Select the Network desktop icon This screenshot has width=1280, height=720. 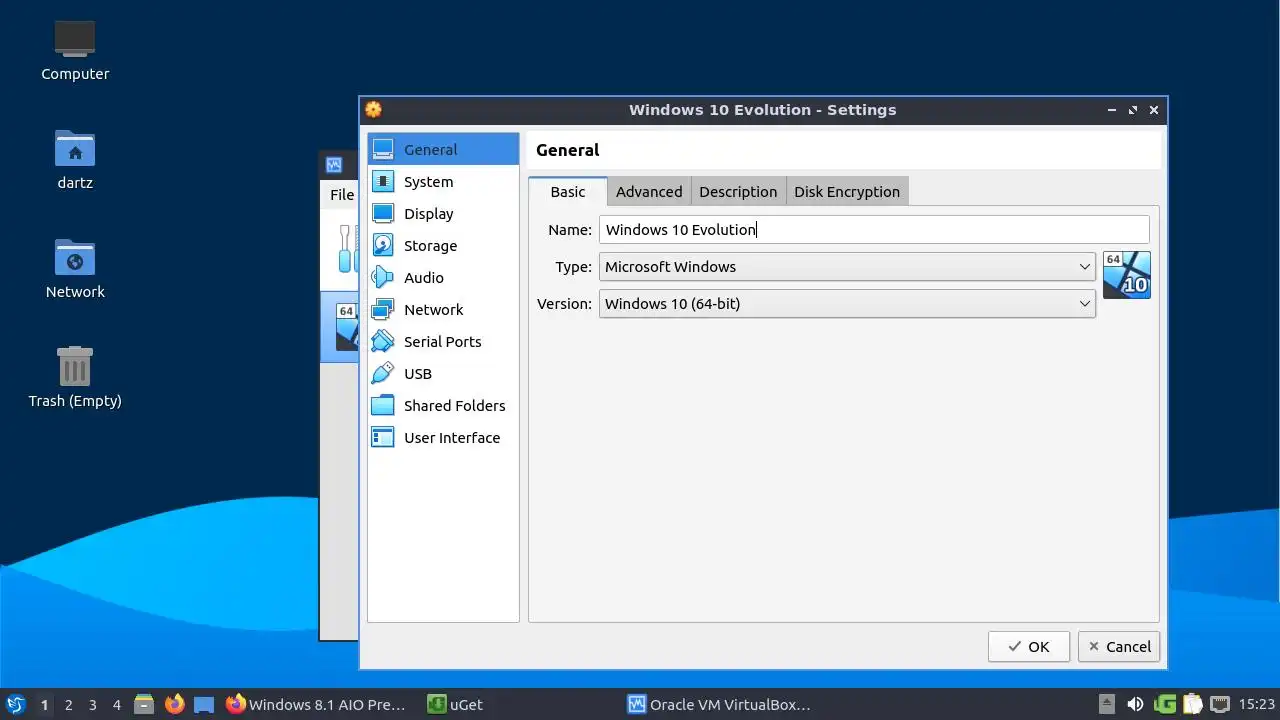pyautogui.click(x=75, y=268)
